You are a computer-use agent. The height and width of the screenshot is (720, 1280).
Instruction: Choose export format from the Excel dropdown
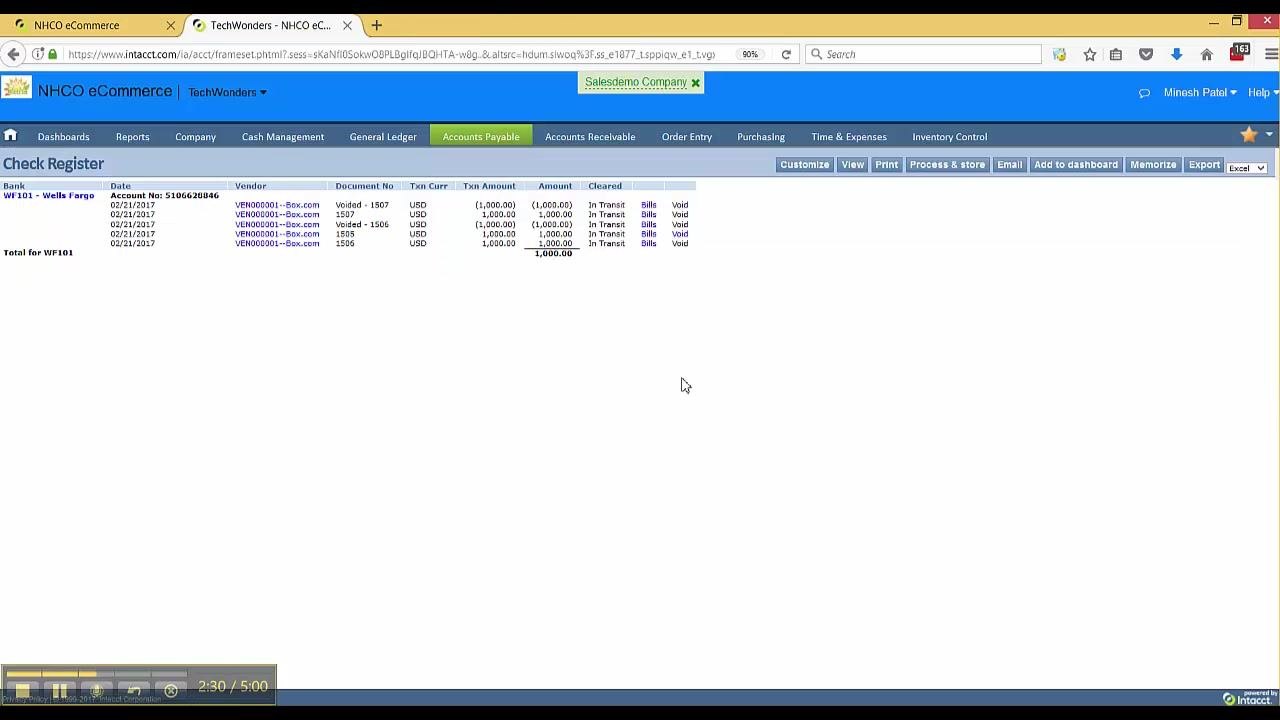(x=1247, y=167)
